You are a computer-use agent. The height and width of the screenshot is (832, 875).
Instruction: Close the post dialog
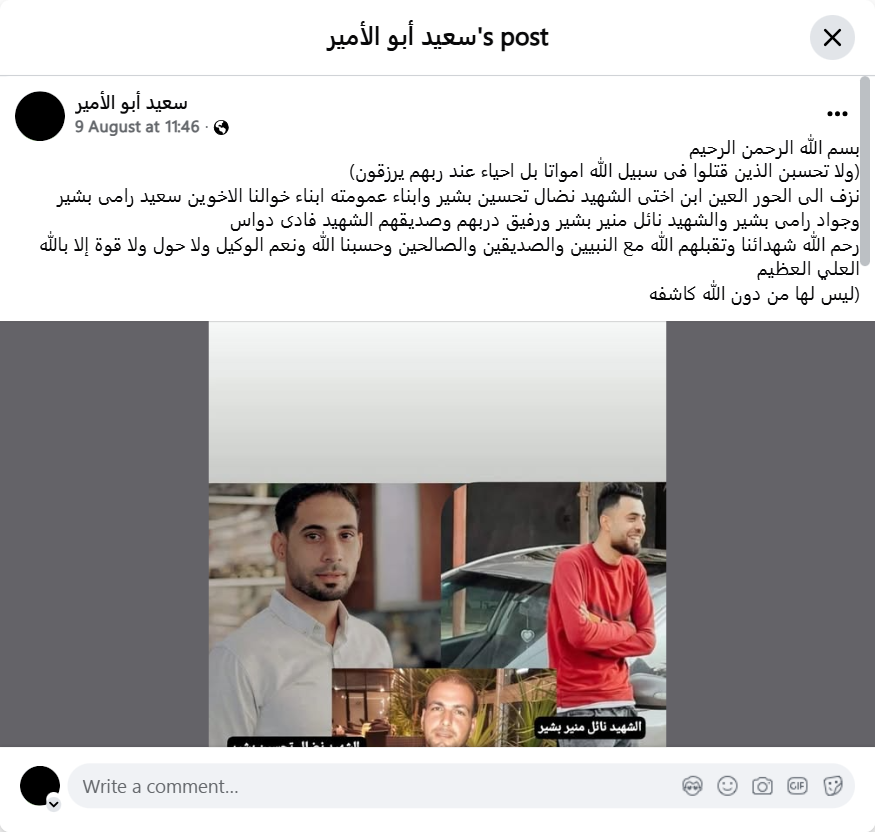[x=832, y=38]
